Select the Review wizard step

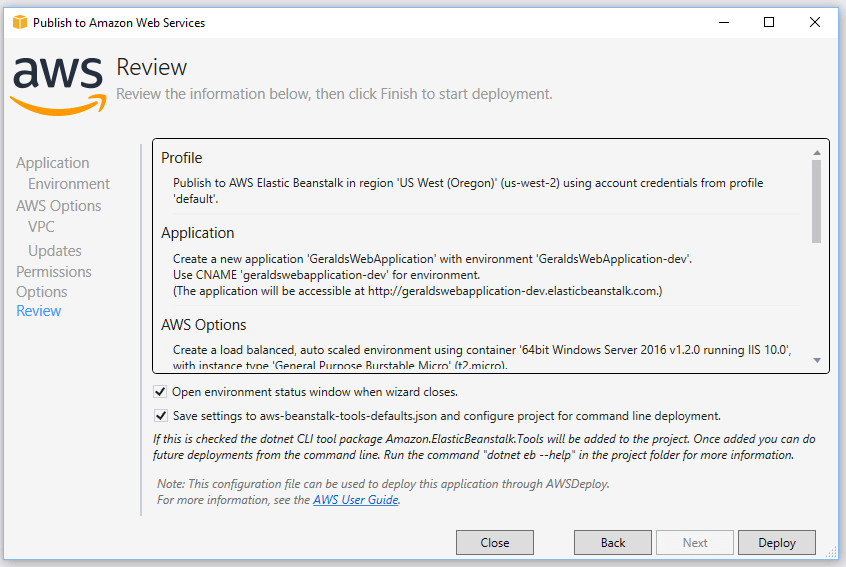39,311
